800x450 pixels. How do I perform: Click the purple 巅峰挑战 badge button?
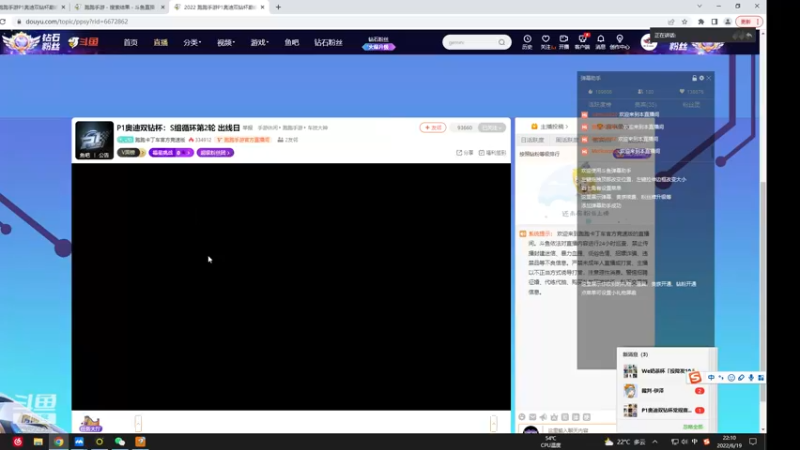pyautogui.click(x=171, y=153)
